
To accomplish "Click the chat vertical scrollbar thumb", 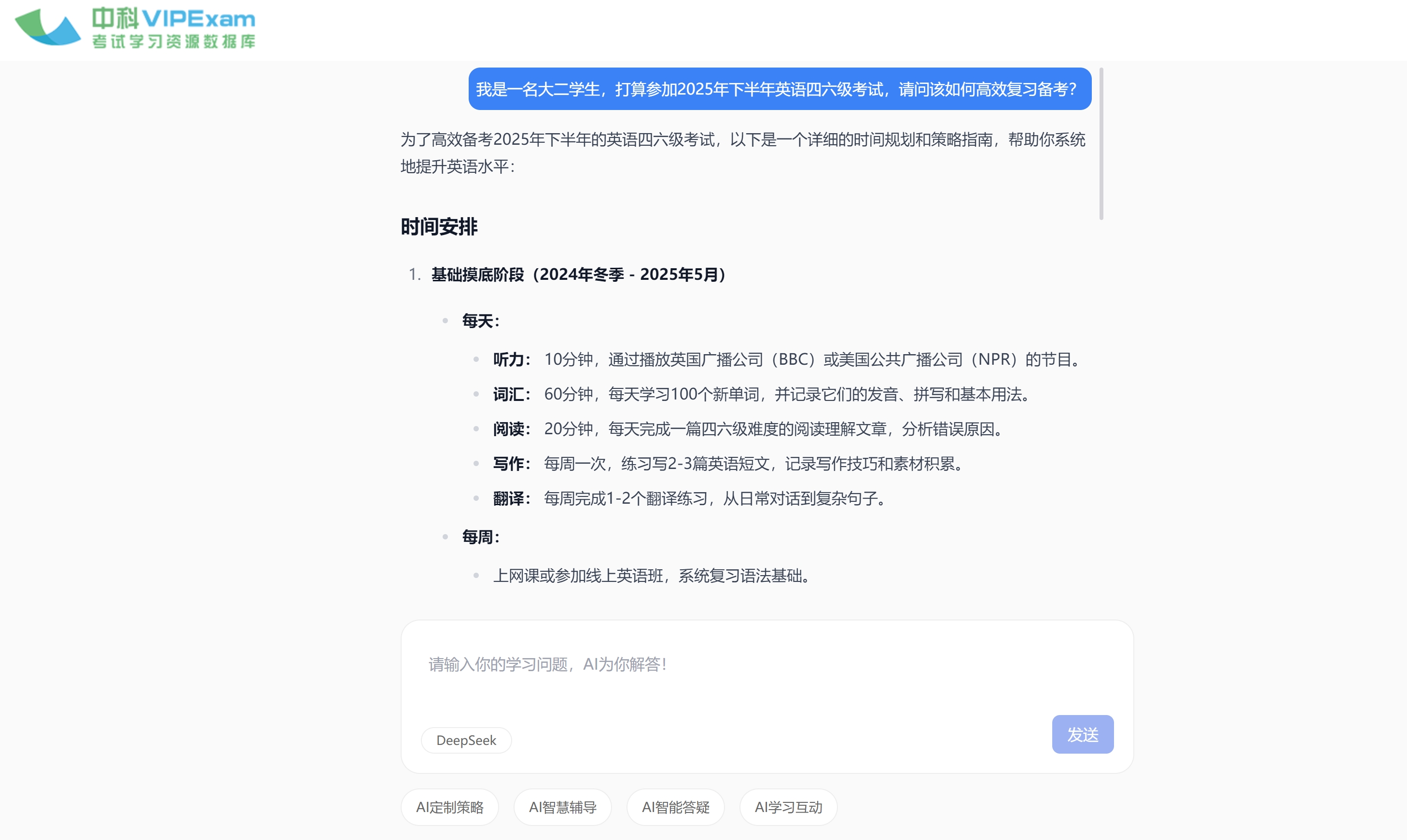I will click(1101, 143).
